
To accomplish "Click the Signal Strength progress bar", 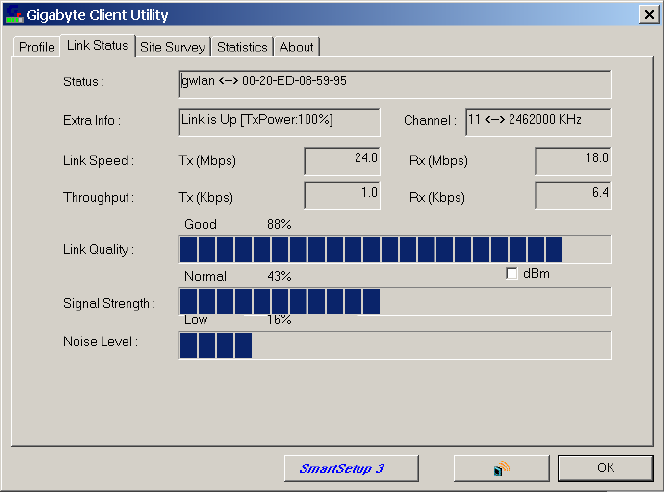I will [x=395, y=301].
